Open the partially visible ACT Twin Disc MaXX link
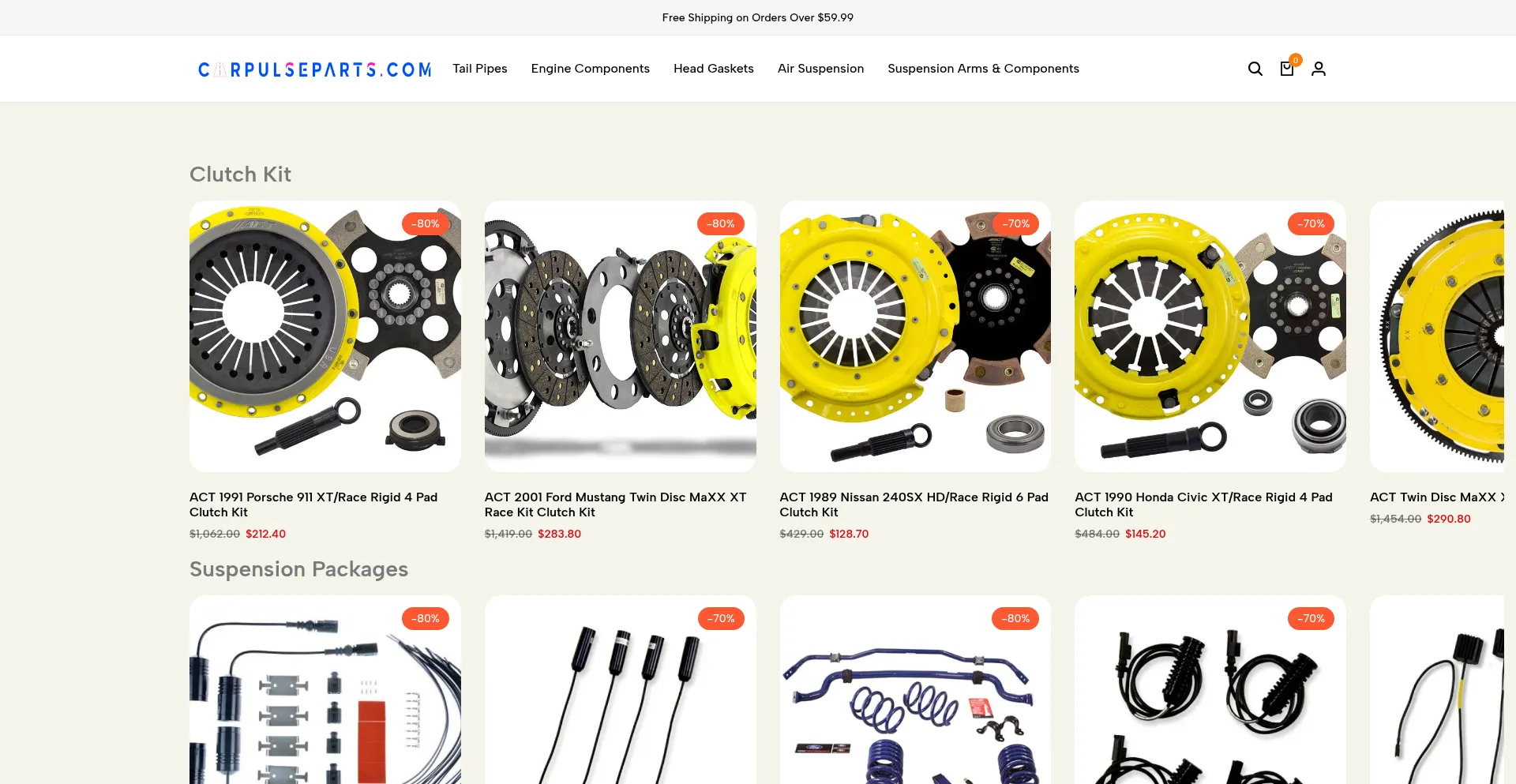The height and width of the screenshot is (784, 1516). click(x=1437, y=497)
